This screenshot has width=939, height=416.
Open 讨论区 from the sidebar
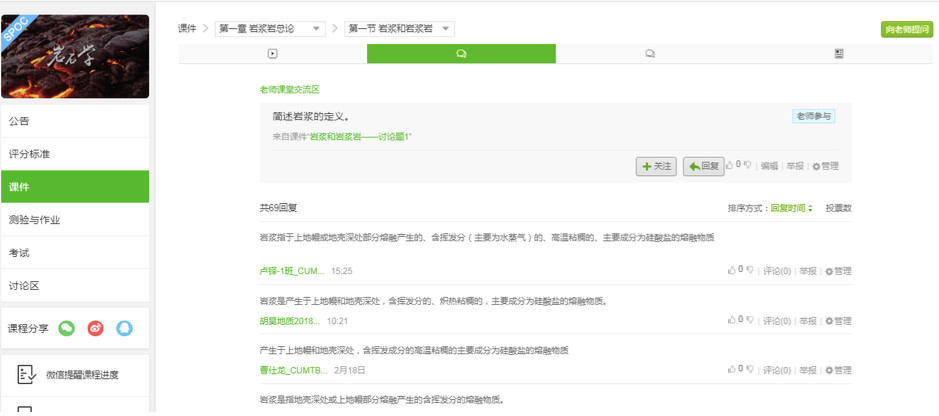click(75, 285)
